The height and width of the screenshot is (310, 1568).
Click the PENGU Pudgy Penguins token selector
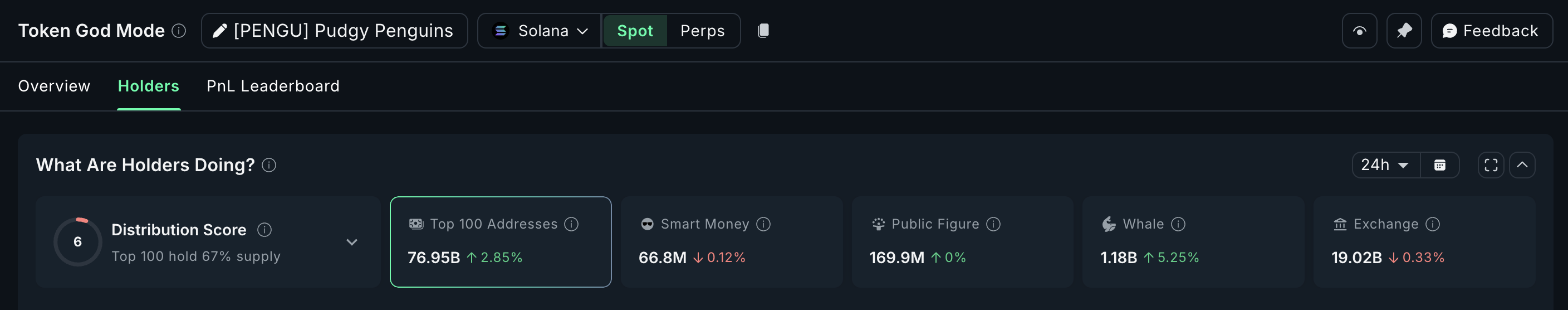334,31
